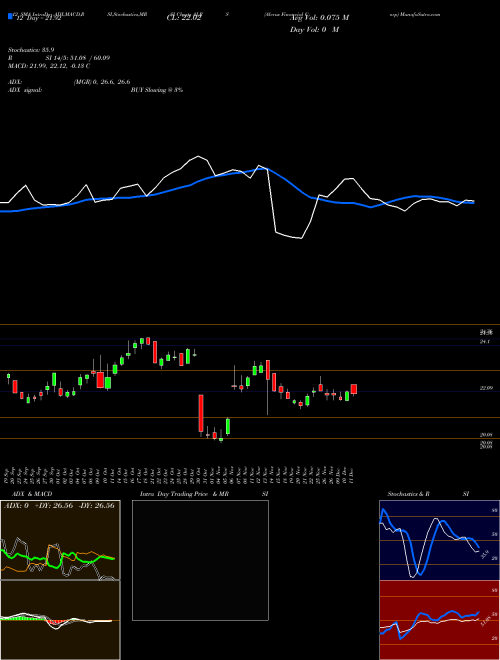Click the '22.09' price axis label
This screenshot has height=660, width=500.
pyautogui.click(x=486, y=389)
